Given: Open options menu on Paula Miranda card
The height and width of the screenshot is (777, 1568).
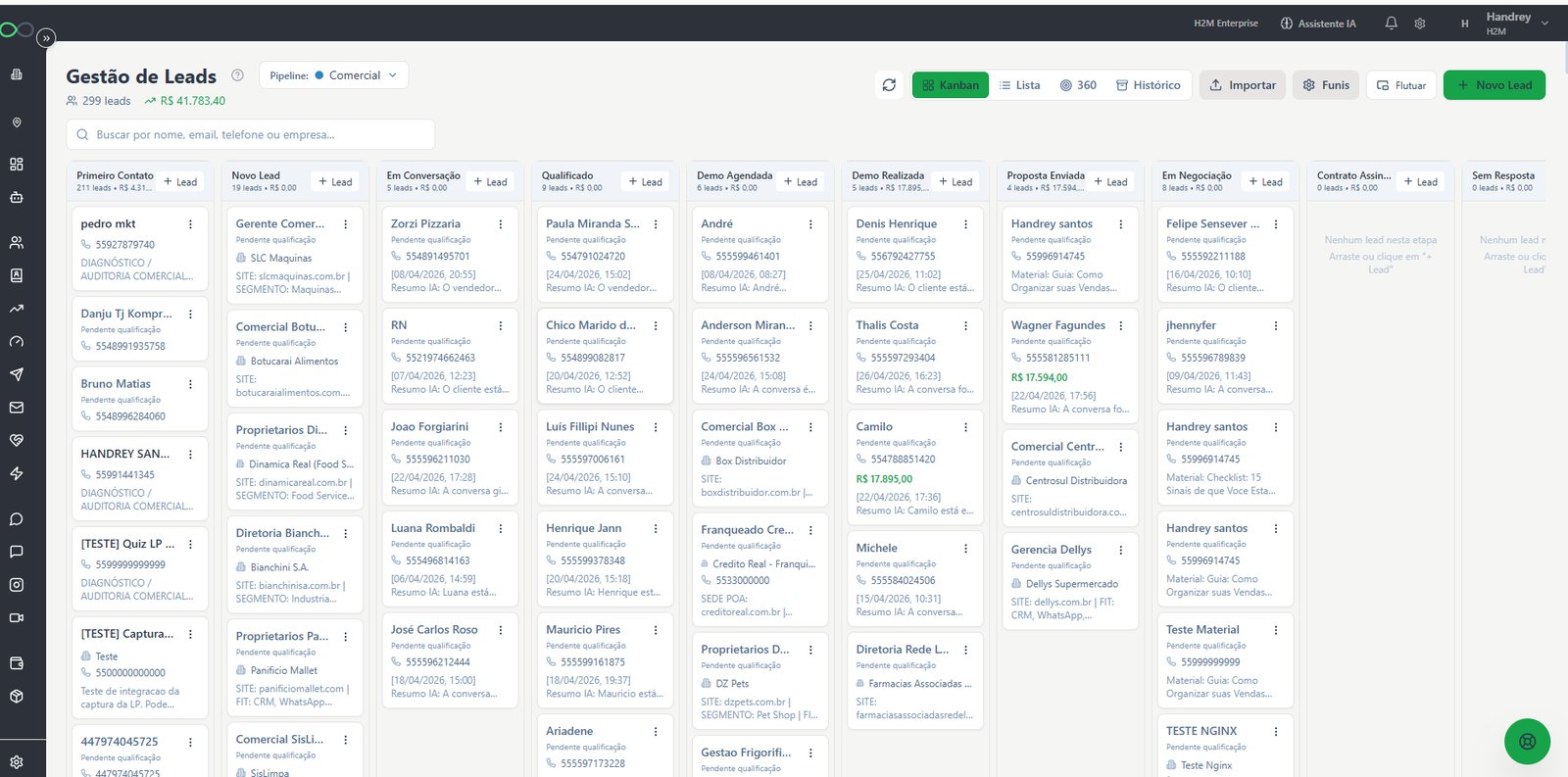Looking at the screenshot, I should pos(656,224).
